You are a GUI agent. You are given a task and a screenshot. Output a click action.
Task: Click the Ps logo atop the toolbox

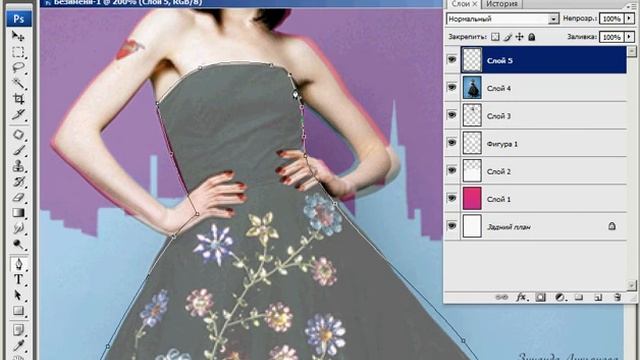19,19
